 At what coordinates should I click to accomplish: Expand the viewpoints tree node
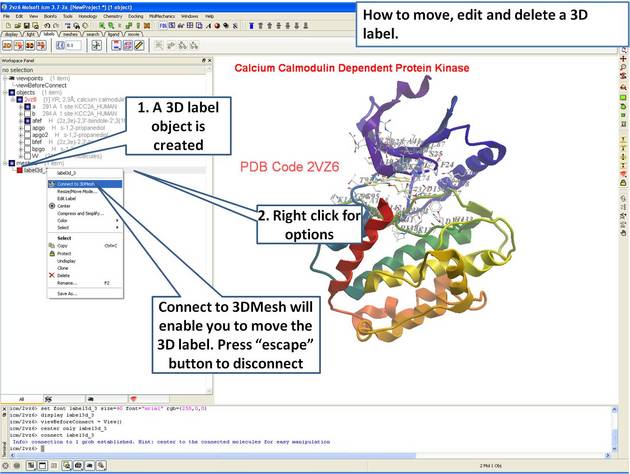coord(5,78)
